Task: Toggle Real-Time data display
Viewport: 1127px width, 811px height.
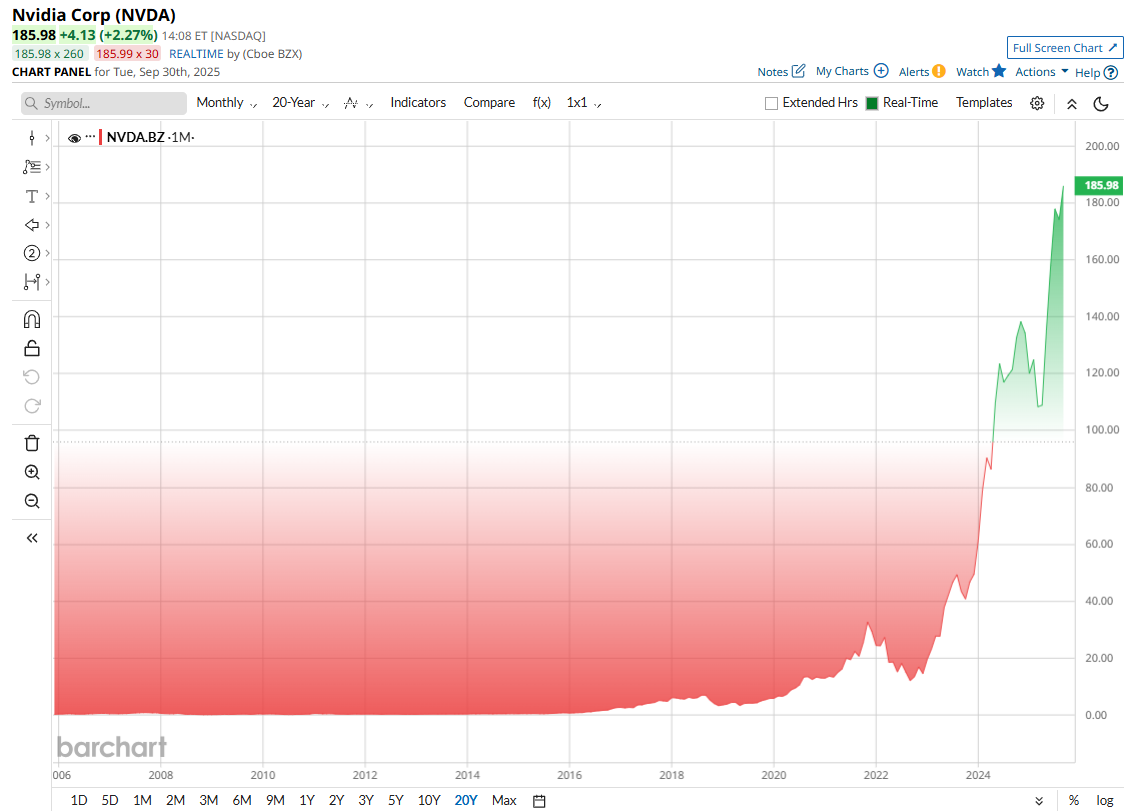Action: (874, 102)
